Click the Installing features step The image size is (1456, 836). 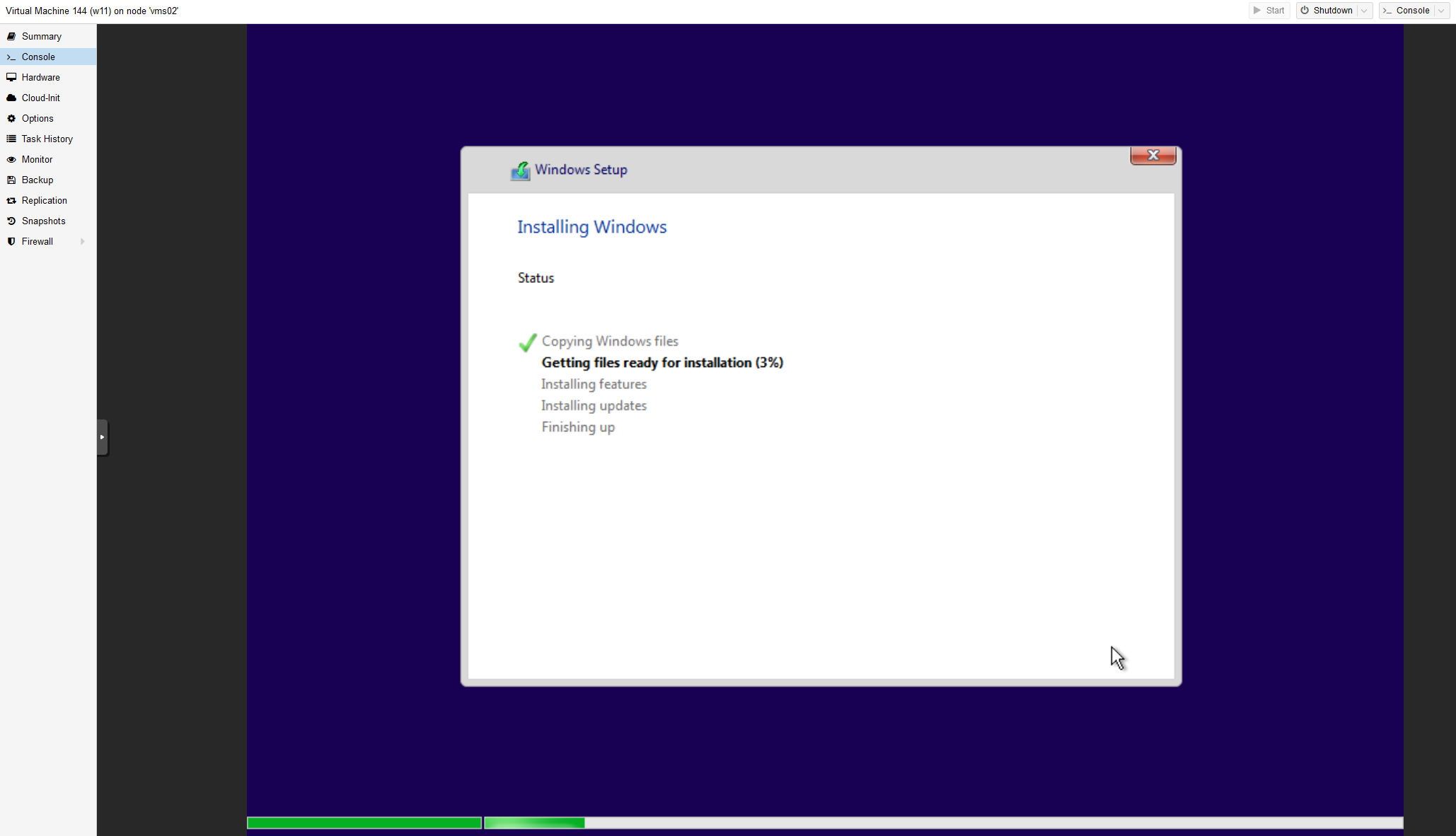[594, 384]
